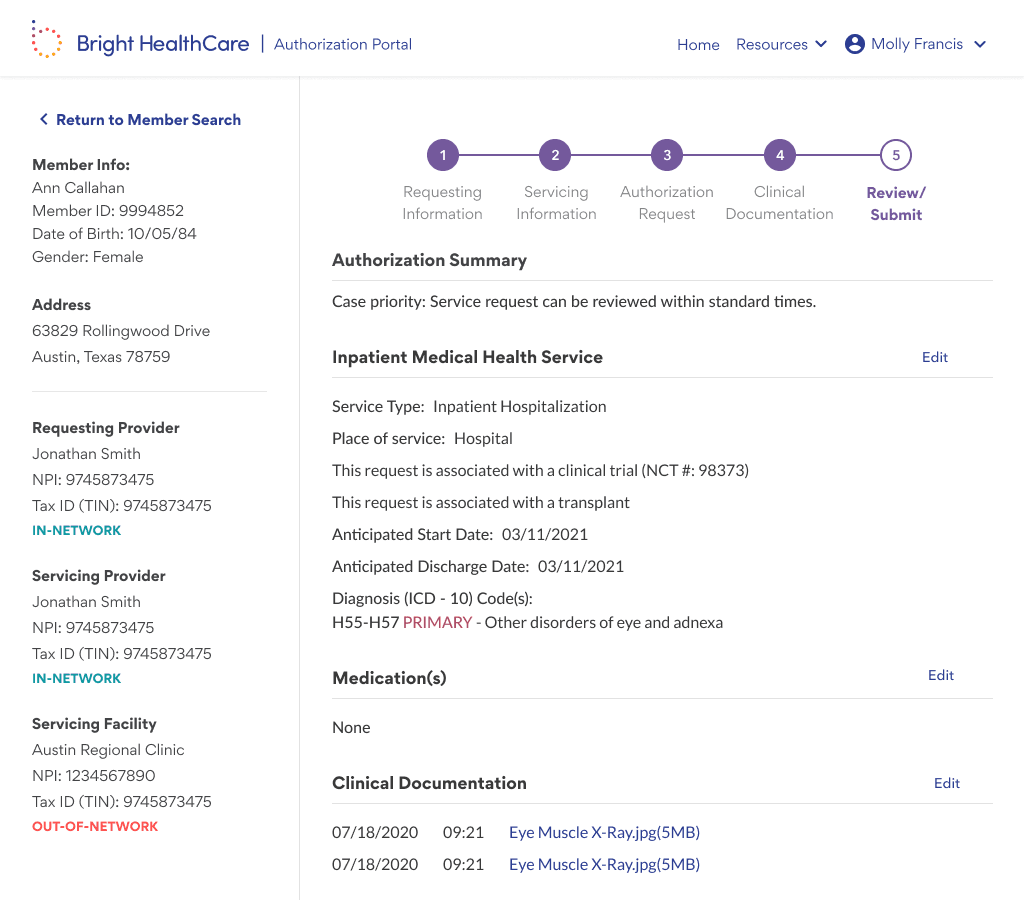Go to Home in the top navigation
The image size is (1024, 900).
click(698, 44)
